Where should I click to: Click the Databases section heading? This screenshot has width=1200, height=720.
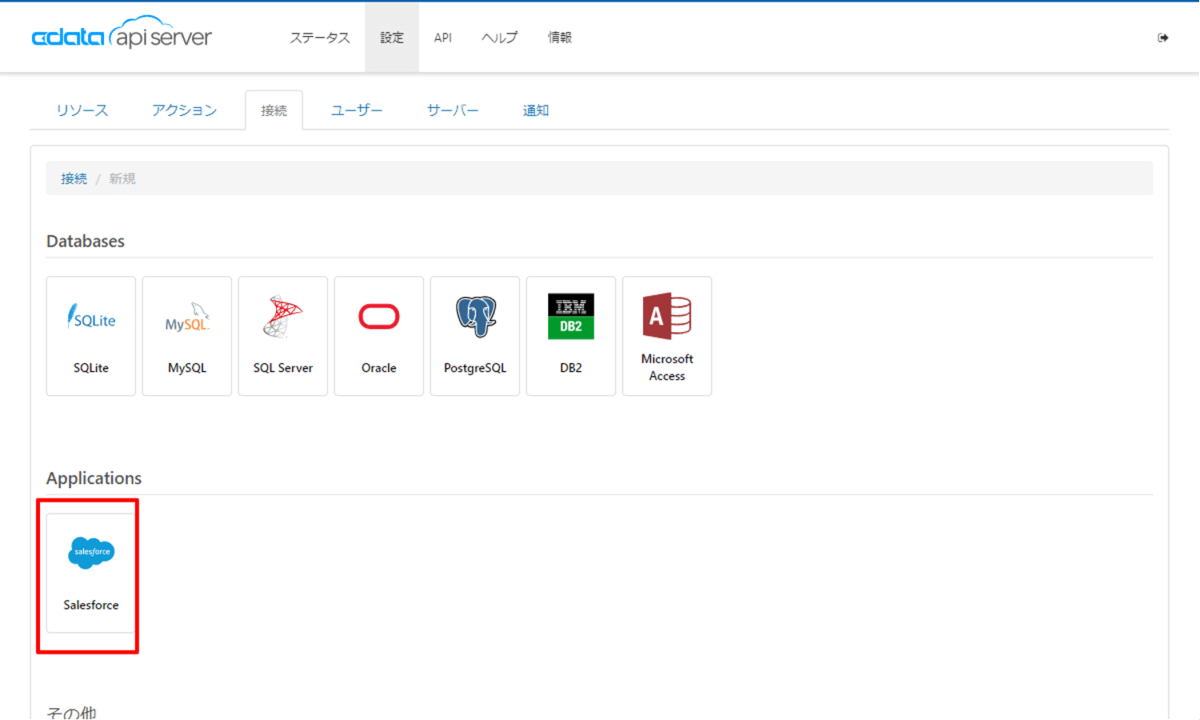85,241
